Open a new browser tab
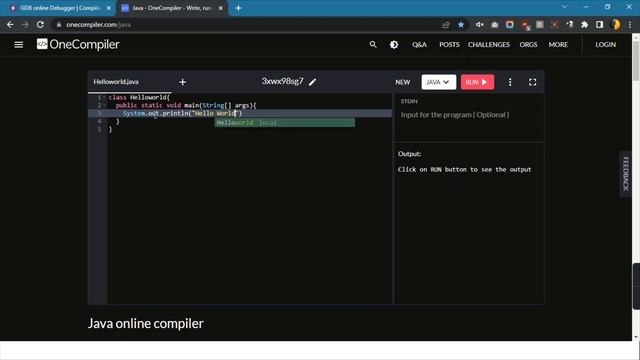Screen dimensions: 640x360 238,8
